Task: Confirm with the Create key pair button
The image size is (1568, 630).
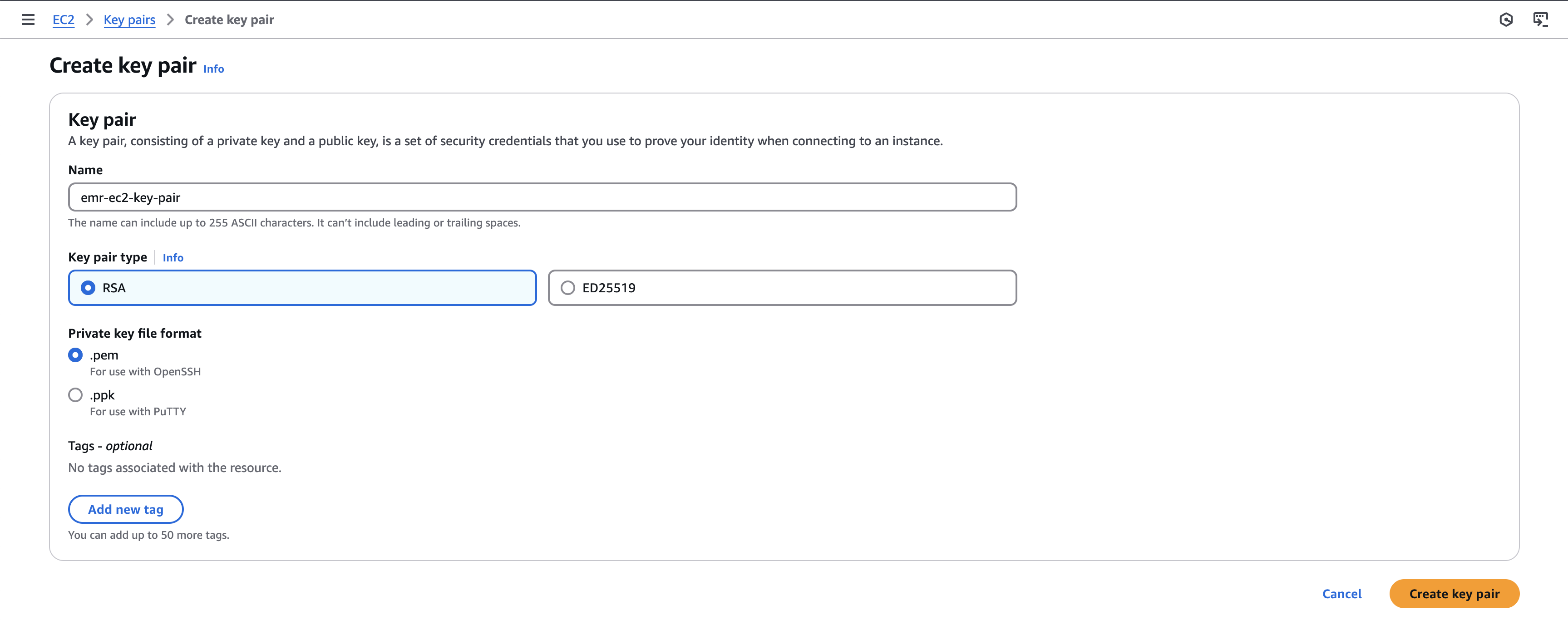Action: [x=1454, y=594]
